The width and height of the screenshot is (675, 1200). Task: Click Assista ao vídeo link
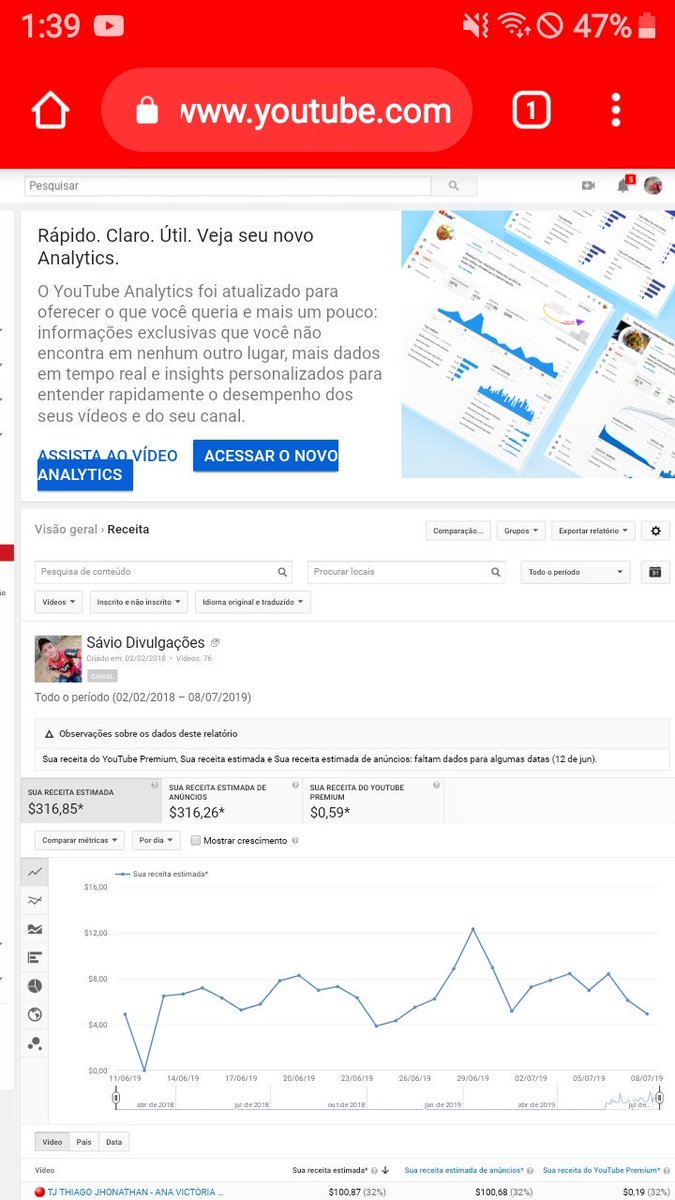[107, 456]
